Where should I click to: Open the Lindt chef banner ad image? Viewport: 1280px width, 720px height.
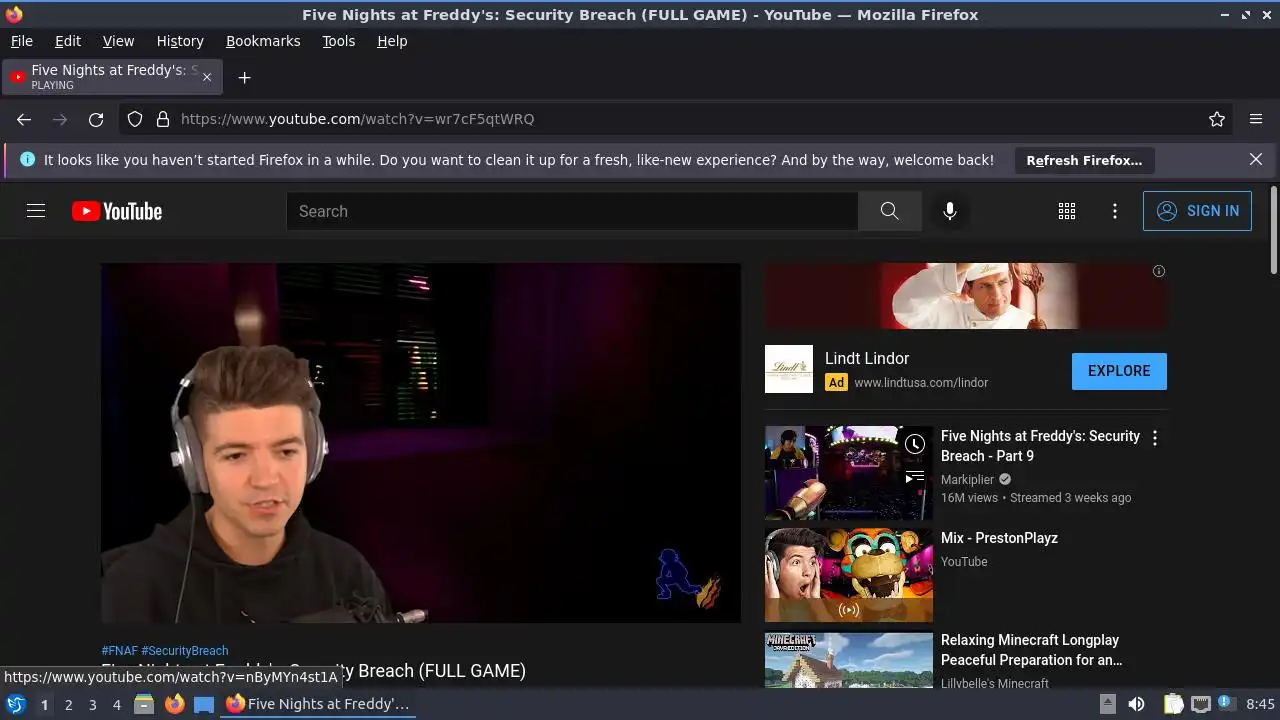pos(966,296)
